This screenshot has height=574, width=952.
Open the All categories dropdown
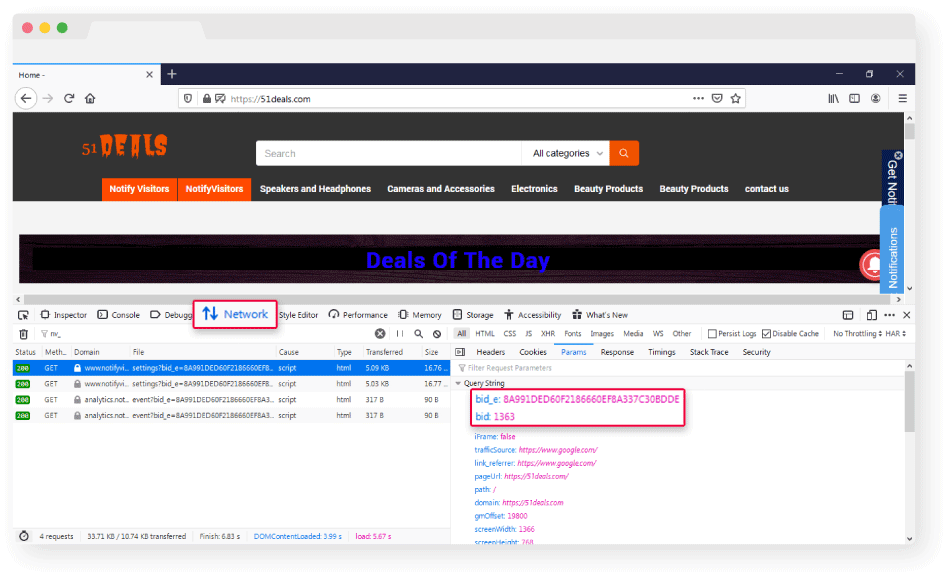[x=568, y=153]
